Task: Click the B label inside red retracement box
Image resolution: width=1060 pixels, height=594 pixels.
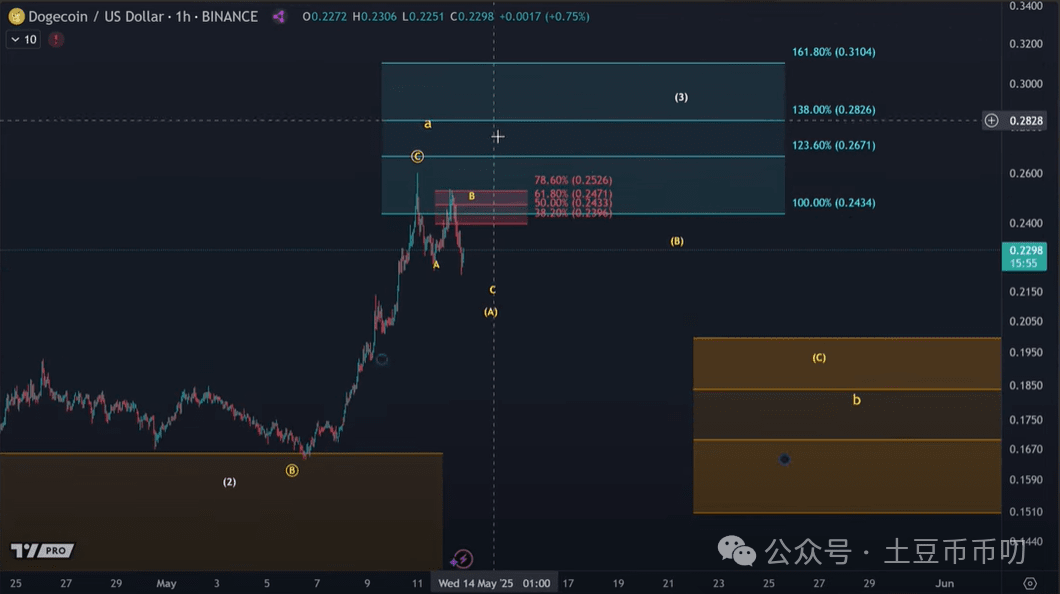Action: 472,196
